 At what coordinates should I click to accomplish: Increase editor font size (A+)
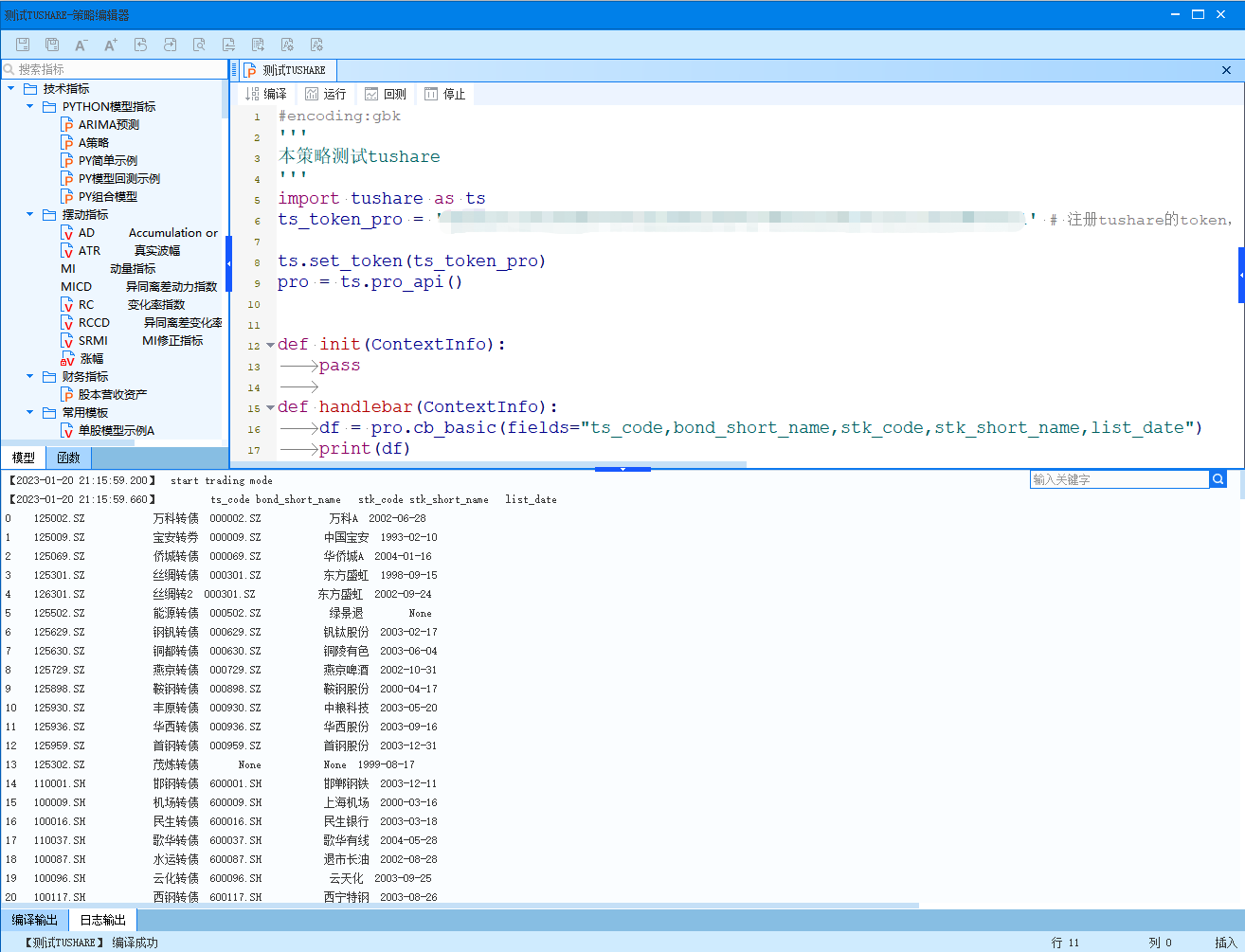(x=111, y=45)
